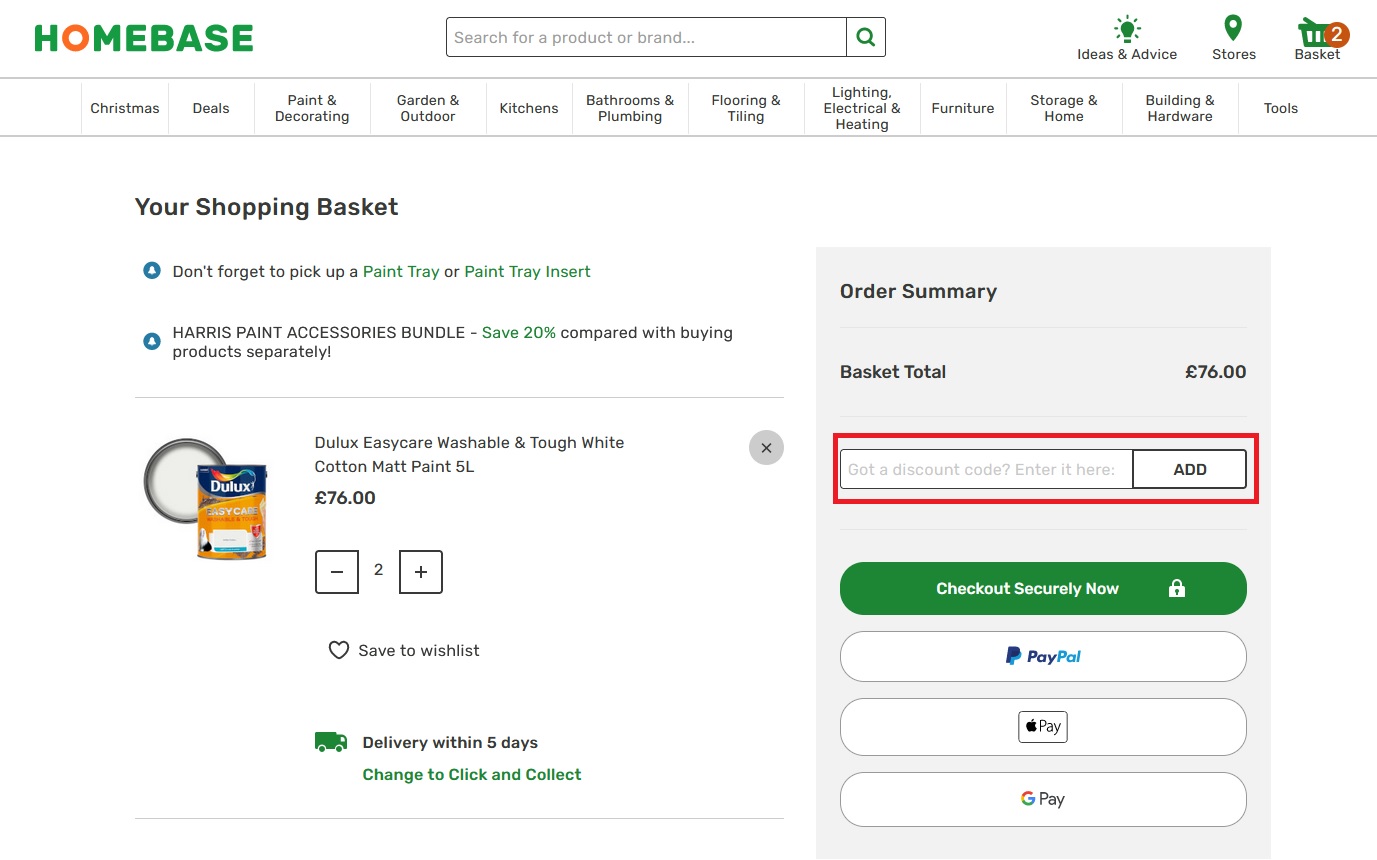
Task: Open Lighting, Electrical & Heating menu
Action: click(x=862, y=108)
